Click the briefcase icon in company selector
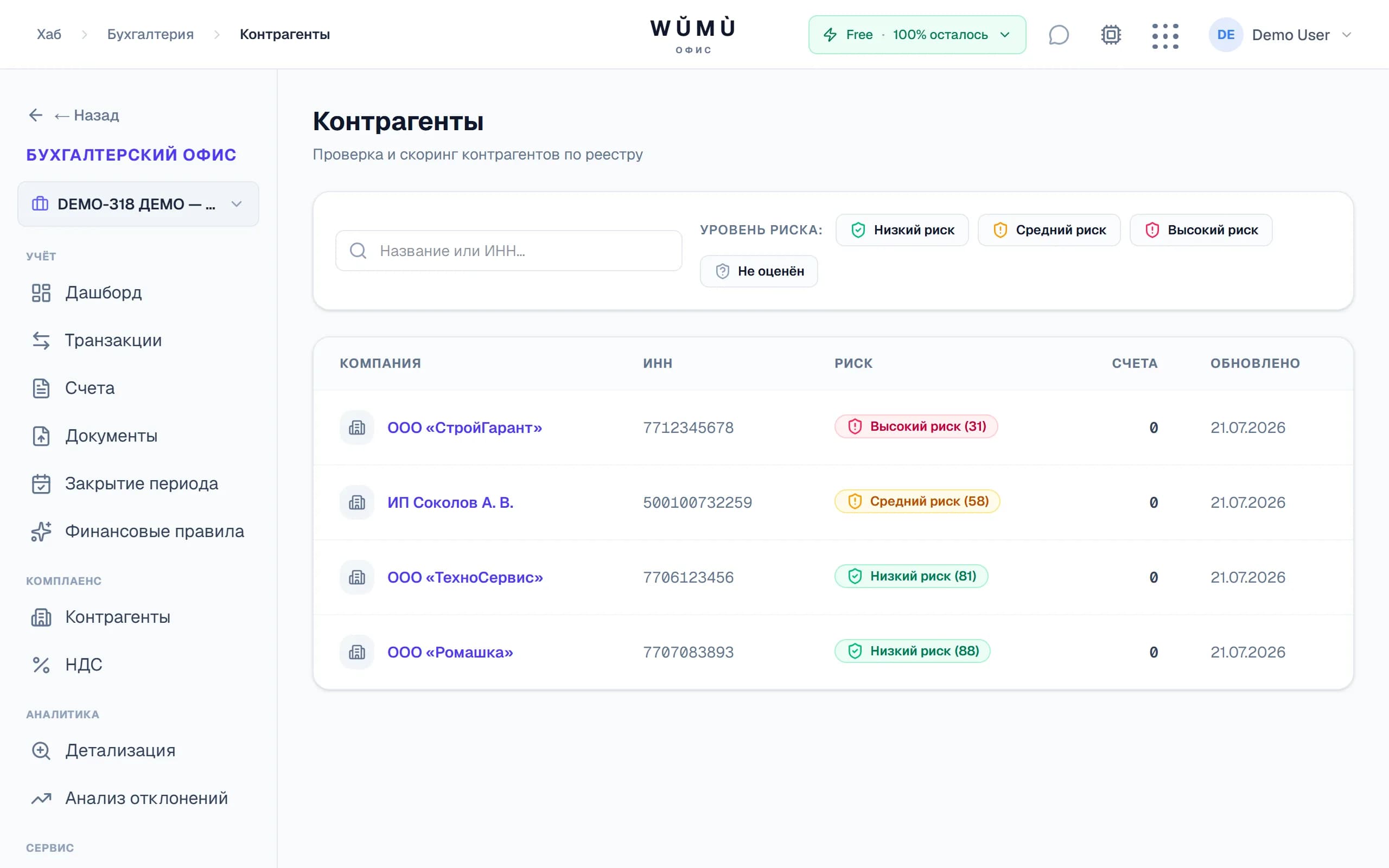The width and height of the screenshot is (1389, 868). [40, 204]
